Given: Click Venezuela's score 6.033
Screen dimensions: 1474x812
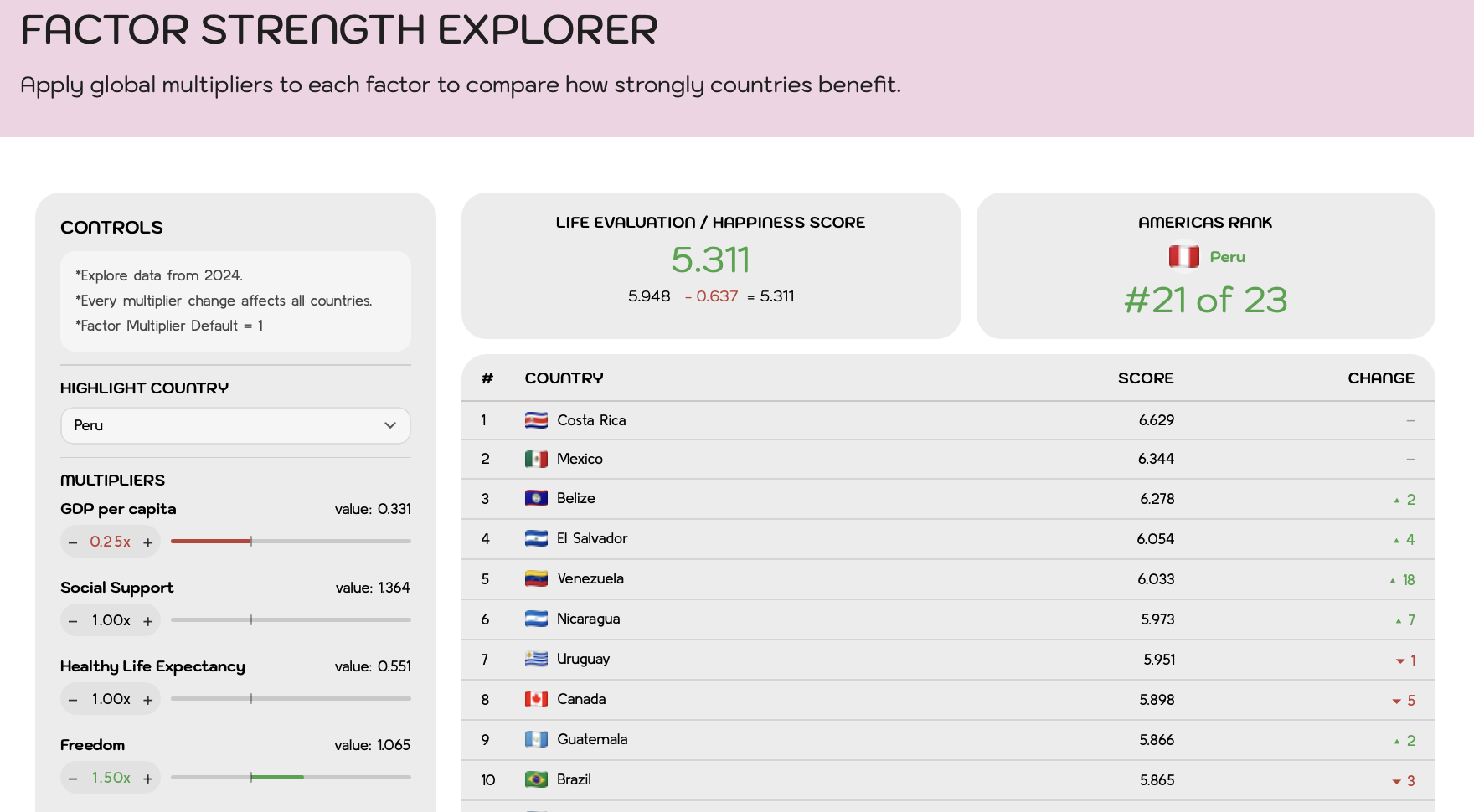Looking at the screenshot, I should (x=1156, y=579).
